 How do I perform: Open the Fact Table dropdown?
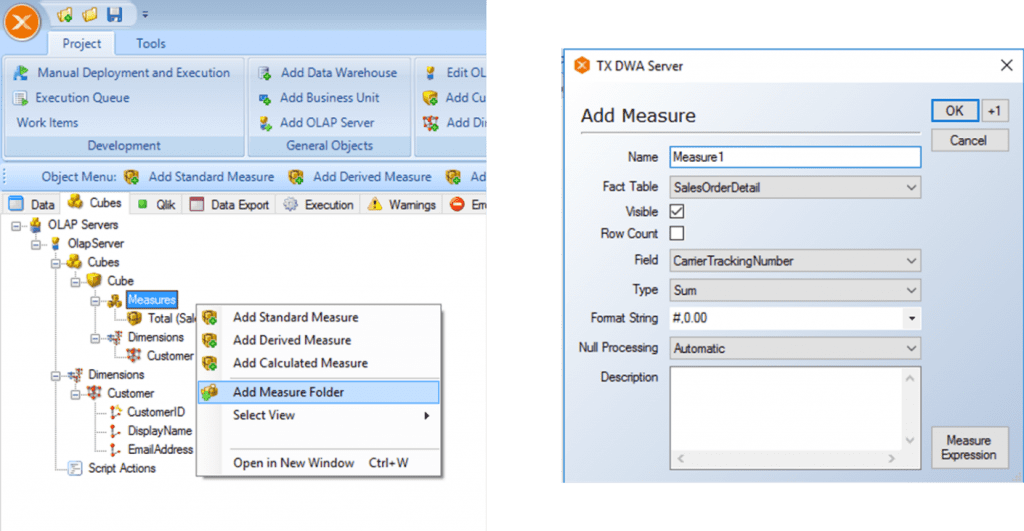click(795, 187)
